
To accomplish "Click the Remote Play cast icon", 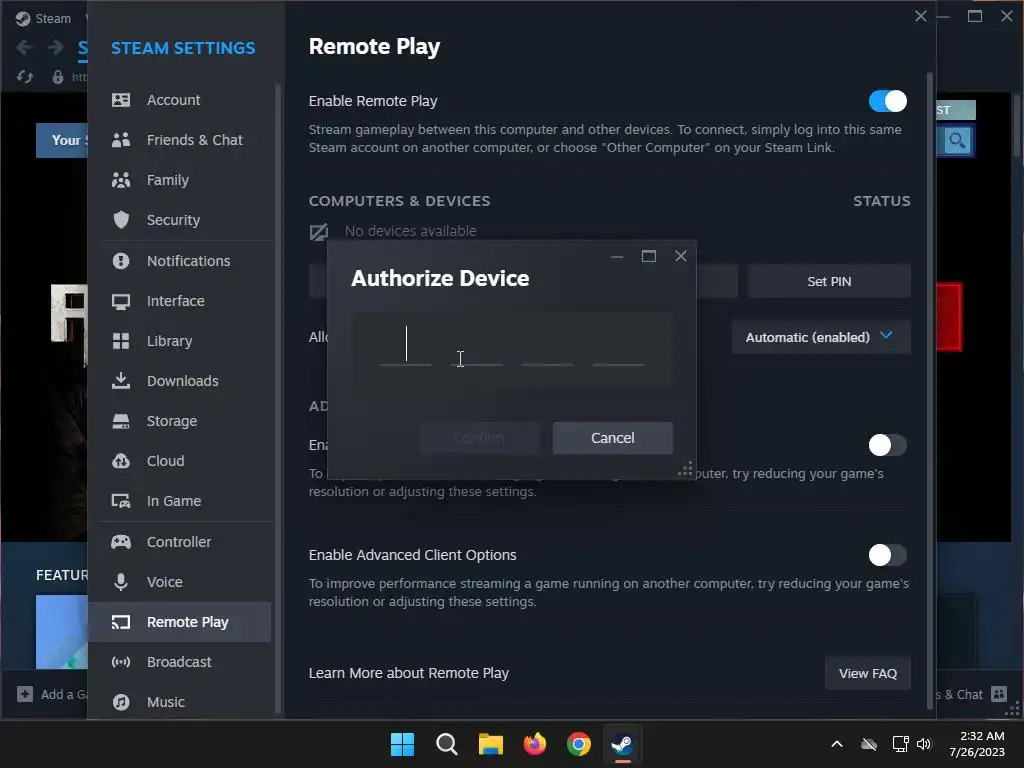I will [121, 622].
